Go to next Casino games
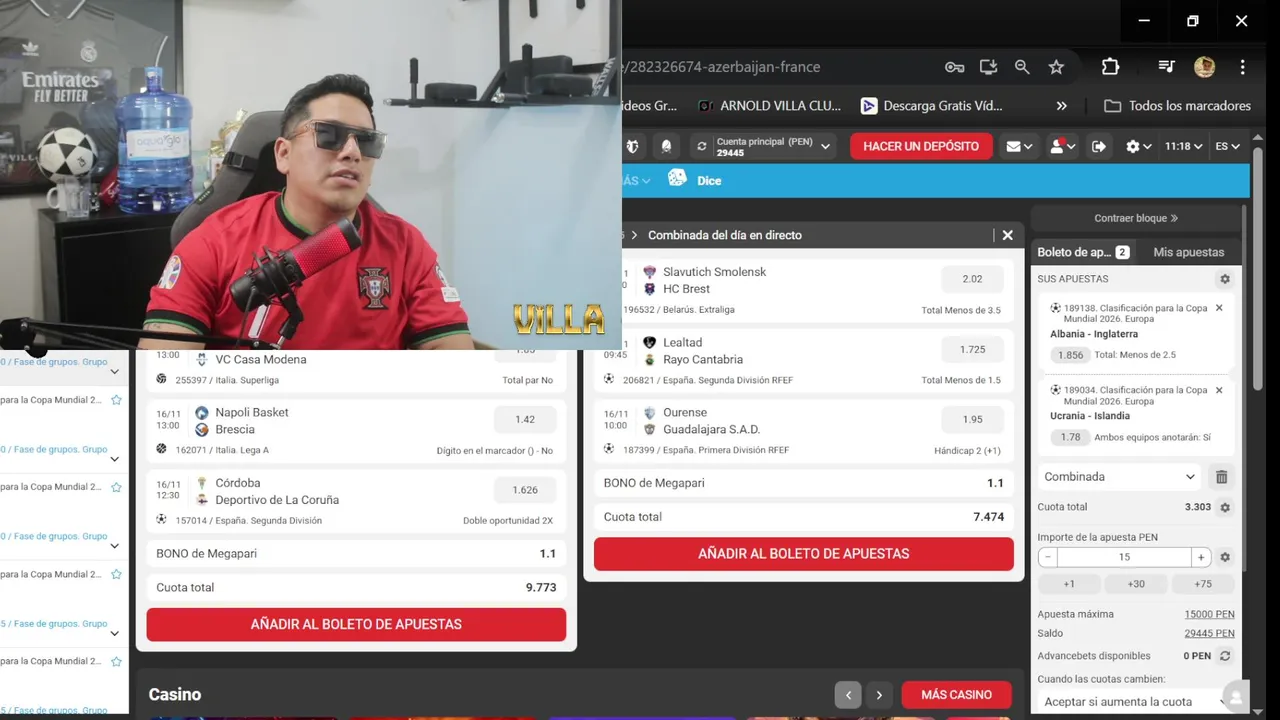Image resolution: width=1280 pixels, height=720 pixels. point(879,695)
